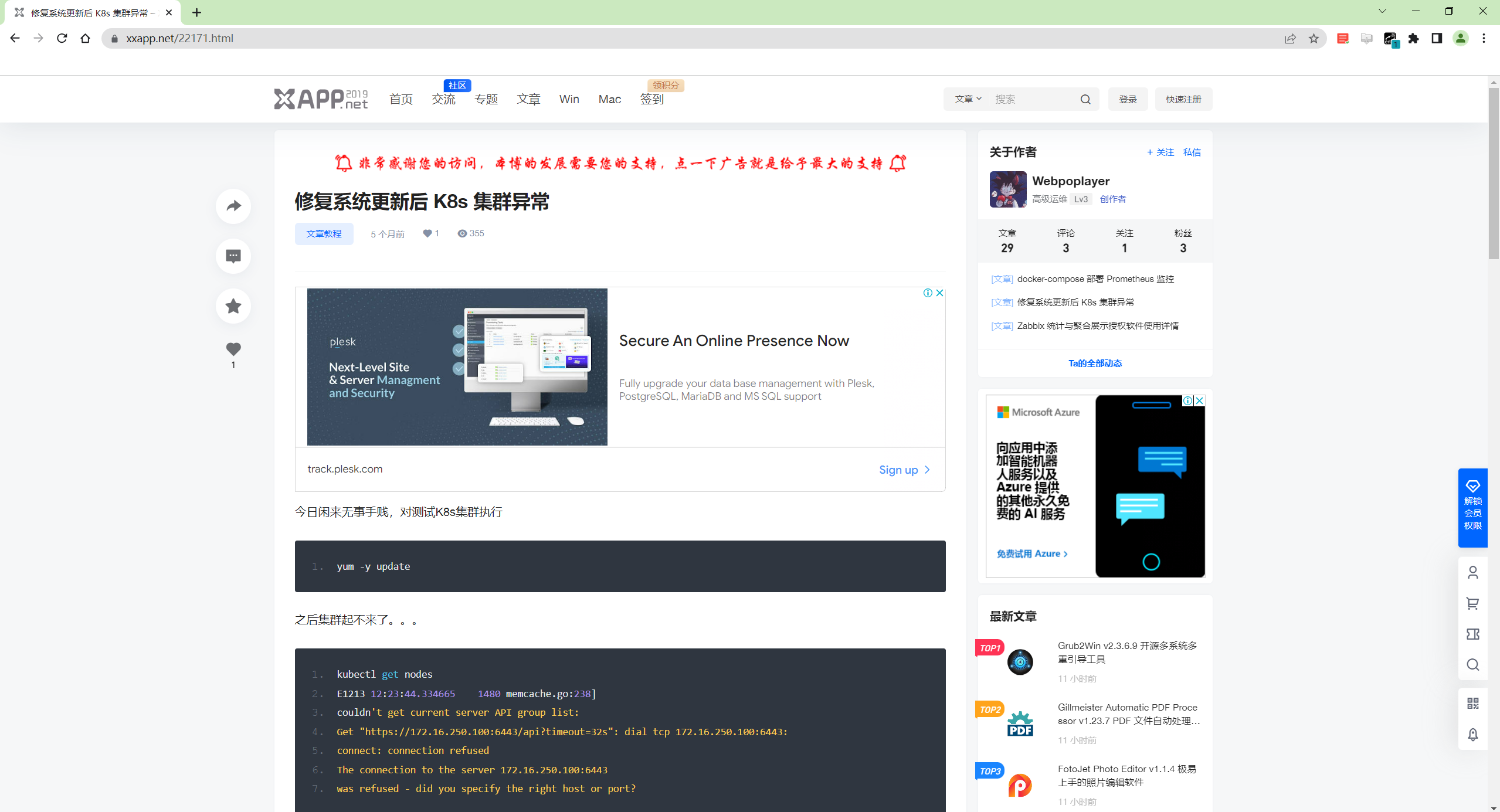1500x812 pixels.
Task: Open the browser extensions puzzle icon
Action: point(1414,38)
